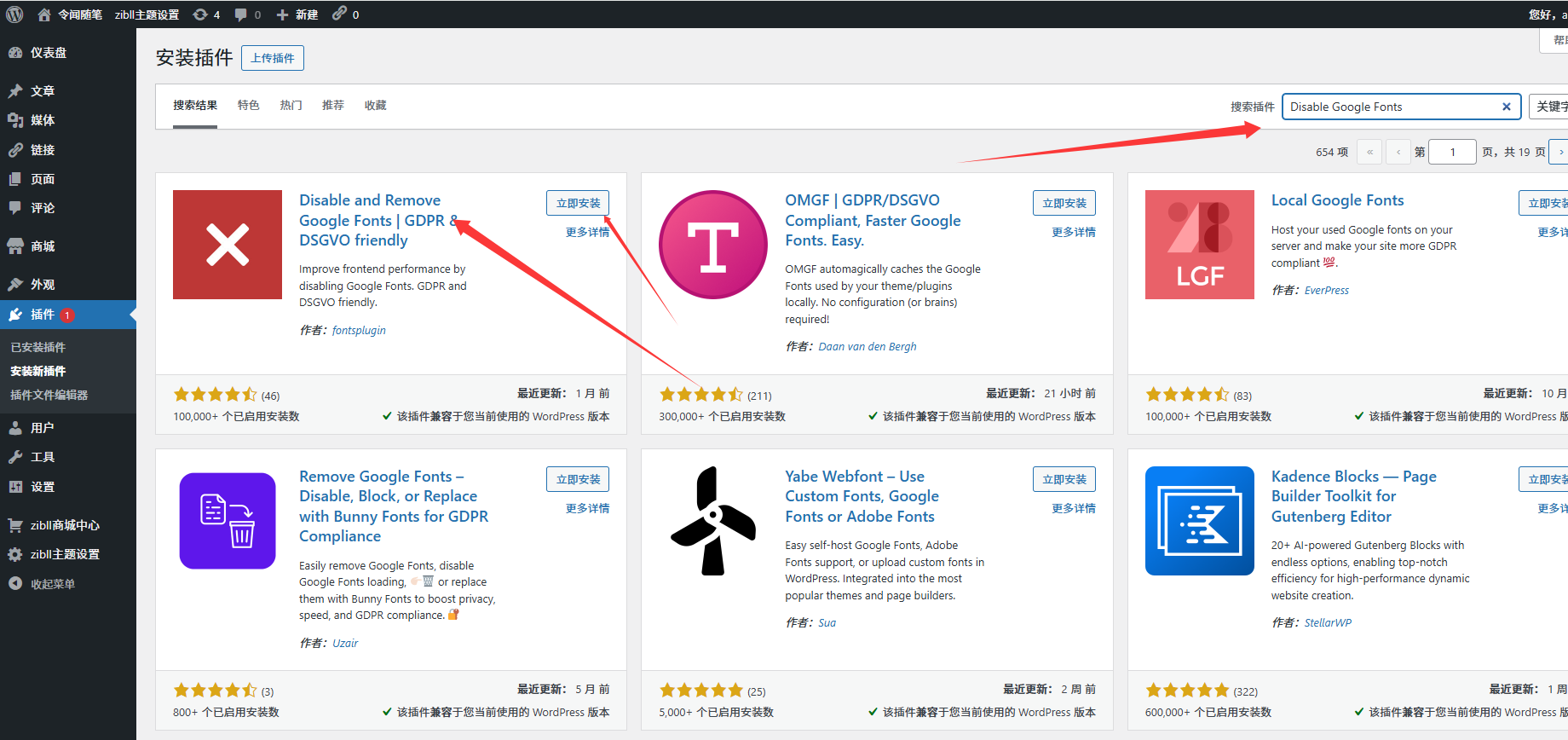The width and height of the screenshot is (1568, 740).
Task: Click the 页面 pages icon
Action: coord(15,179)
